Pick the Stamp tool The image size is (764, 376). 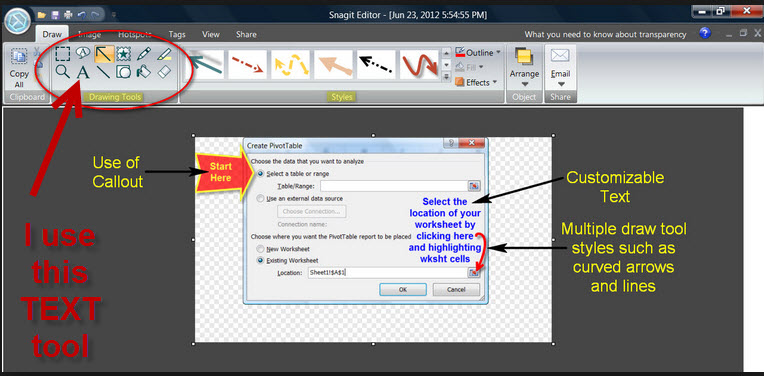tap(124, 53)
